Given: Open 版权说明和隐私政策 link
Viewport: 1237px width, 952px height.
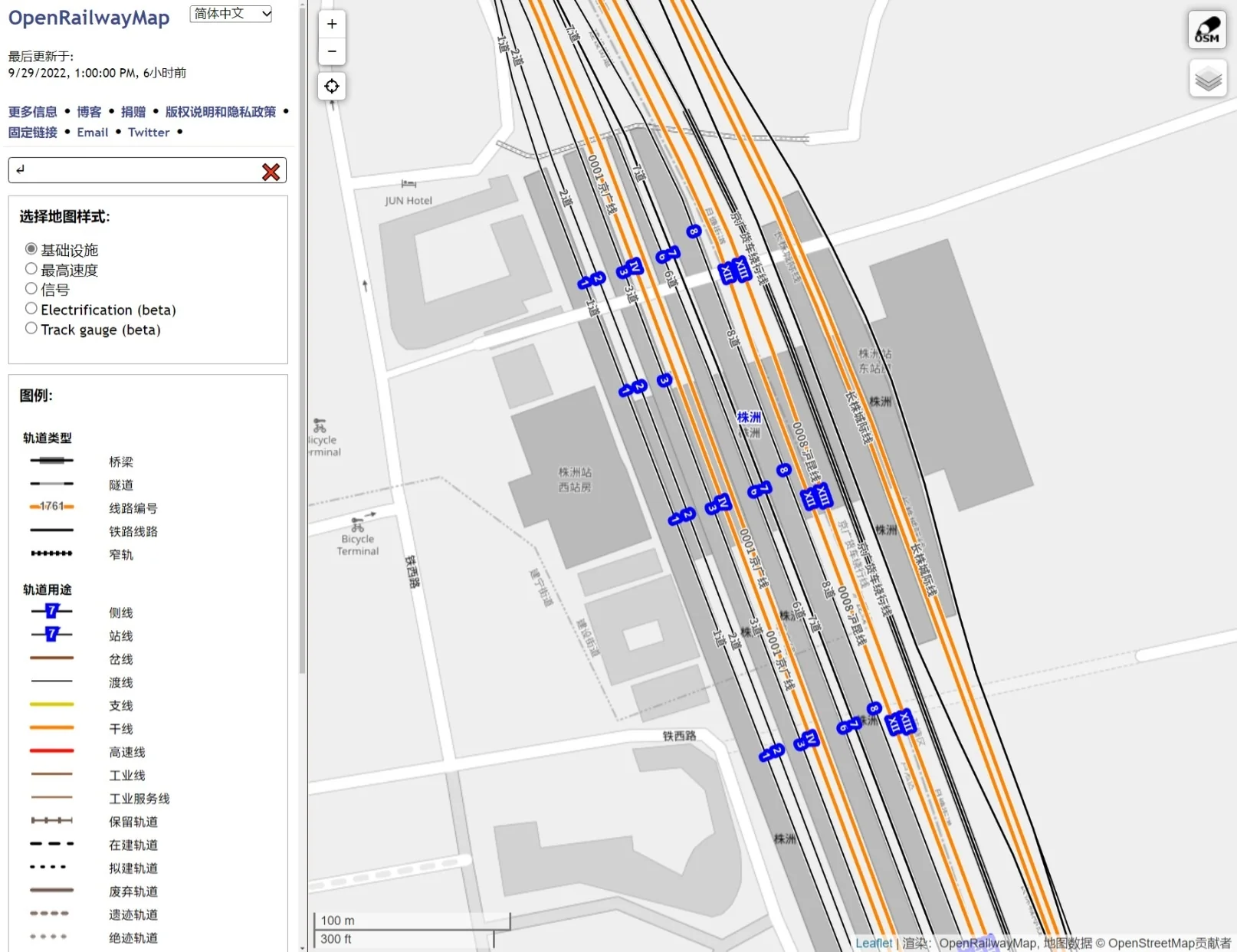Looking at the screenshot, I should click(221, 112).
